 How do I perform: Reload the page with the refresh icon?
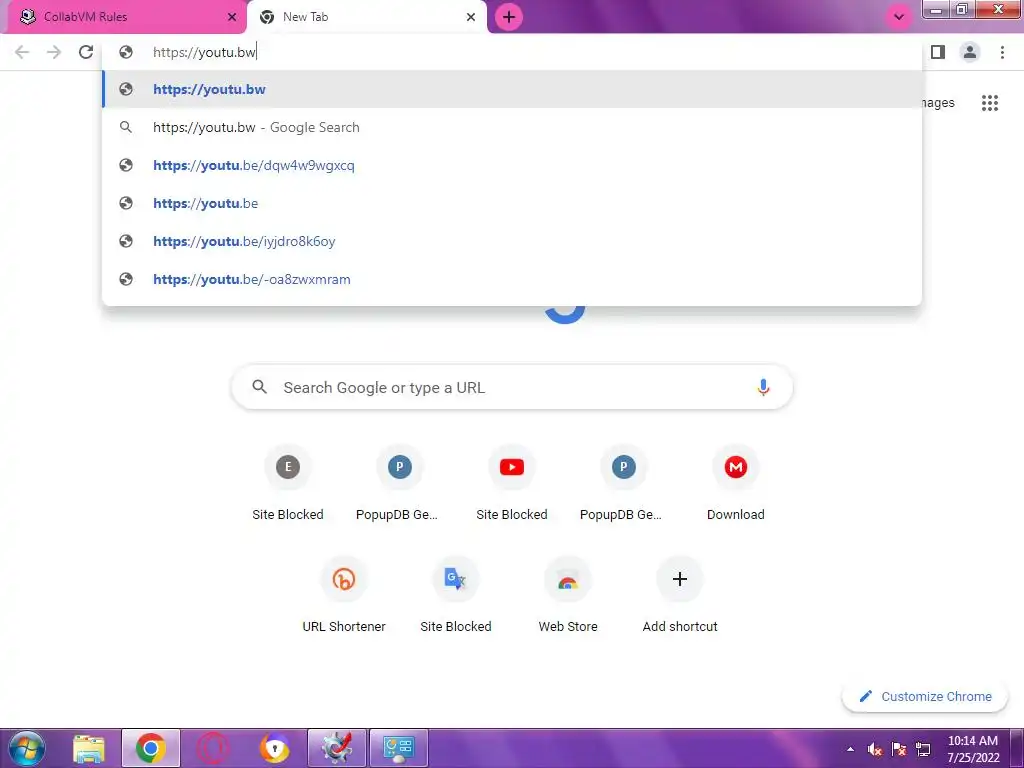[x=86, y=52]
